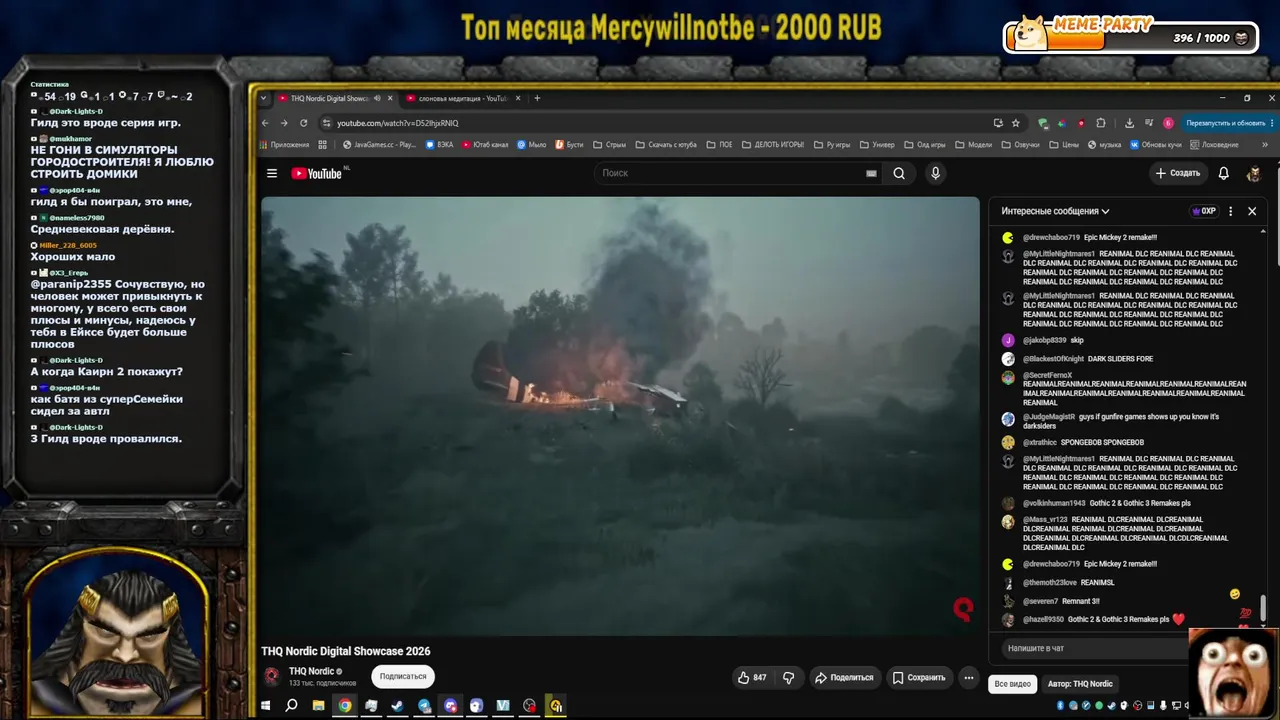
Task: Switch to the 'слоновья медитация' tab
Action: pos(464,98)
